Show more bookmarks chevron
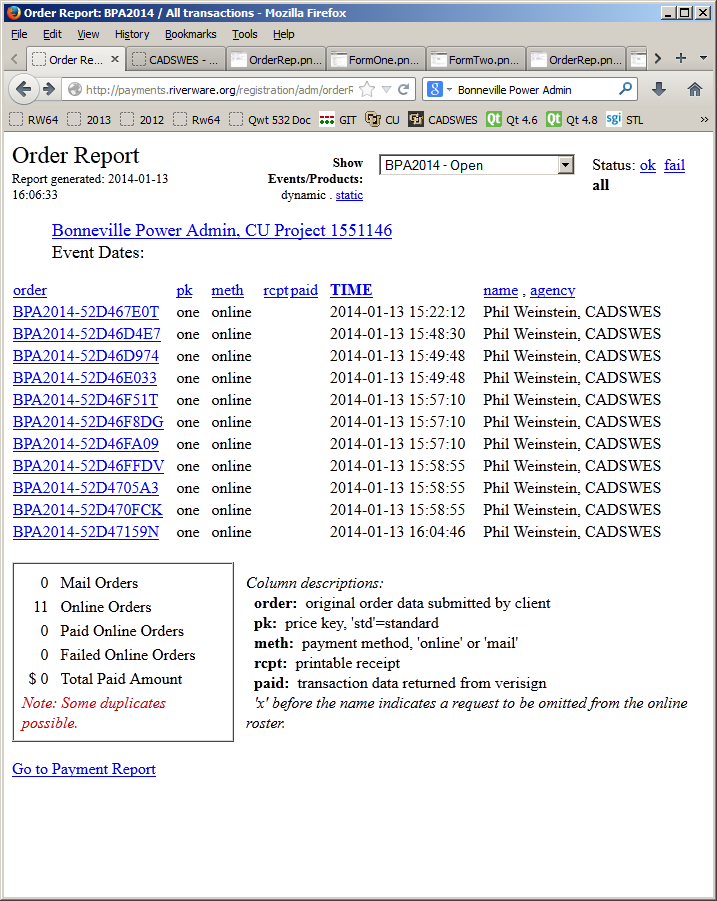Image resolution: width=717 pixels, height=901 pixels. click(x=704, y=120)
